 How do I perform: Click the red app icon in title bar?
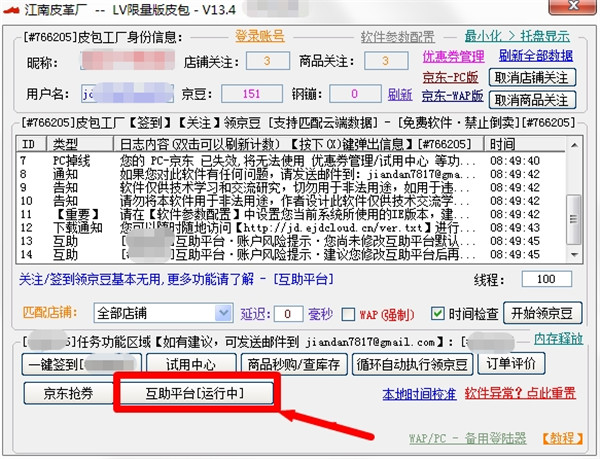coord(11,10)
